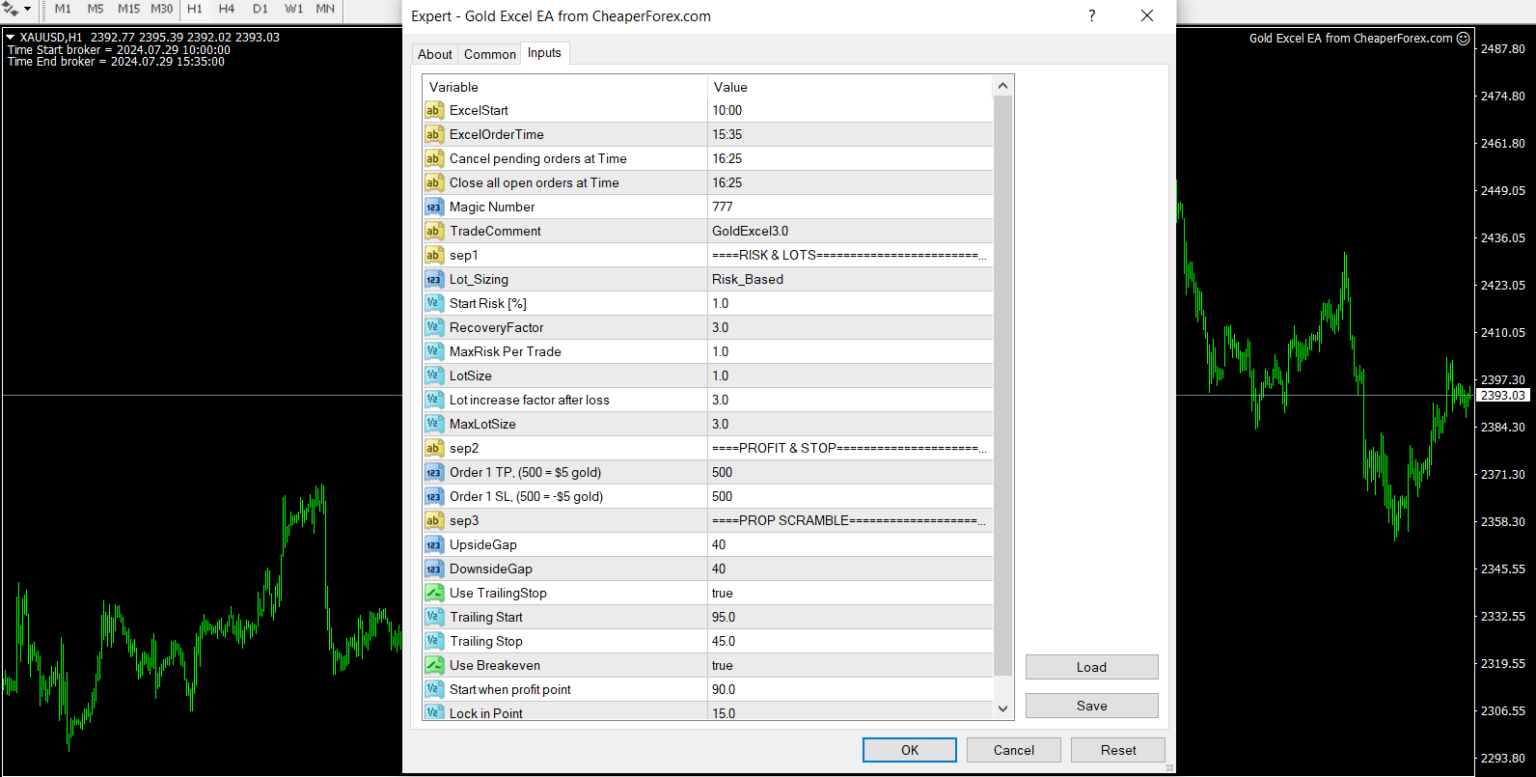Viewport: 1536px width, 777px height.
Task: Click the Load button
Action: [x=1091, y=667]
